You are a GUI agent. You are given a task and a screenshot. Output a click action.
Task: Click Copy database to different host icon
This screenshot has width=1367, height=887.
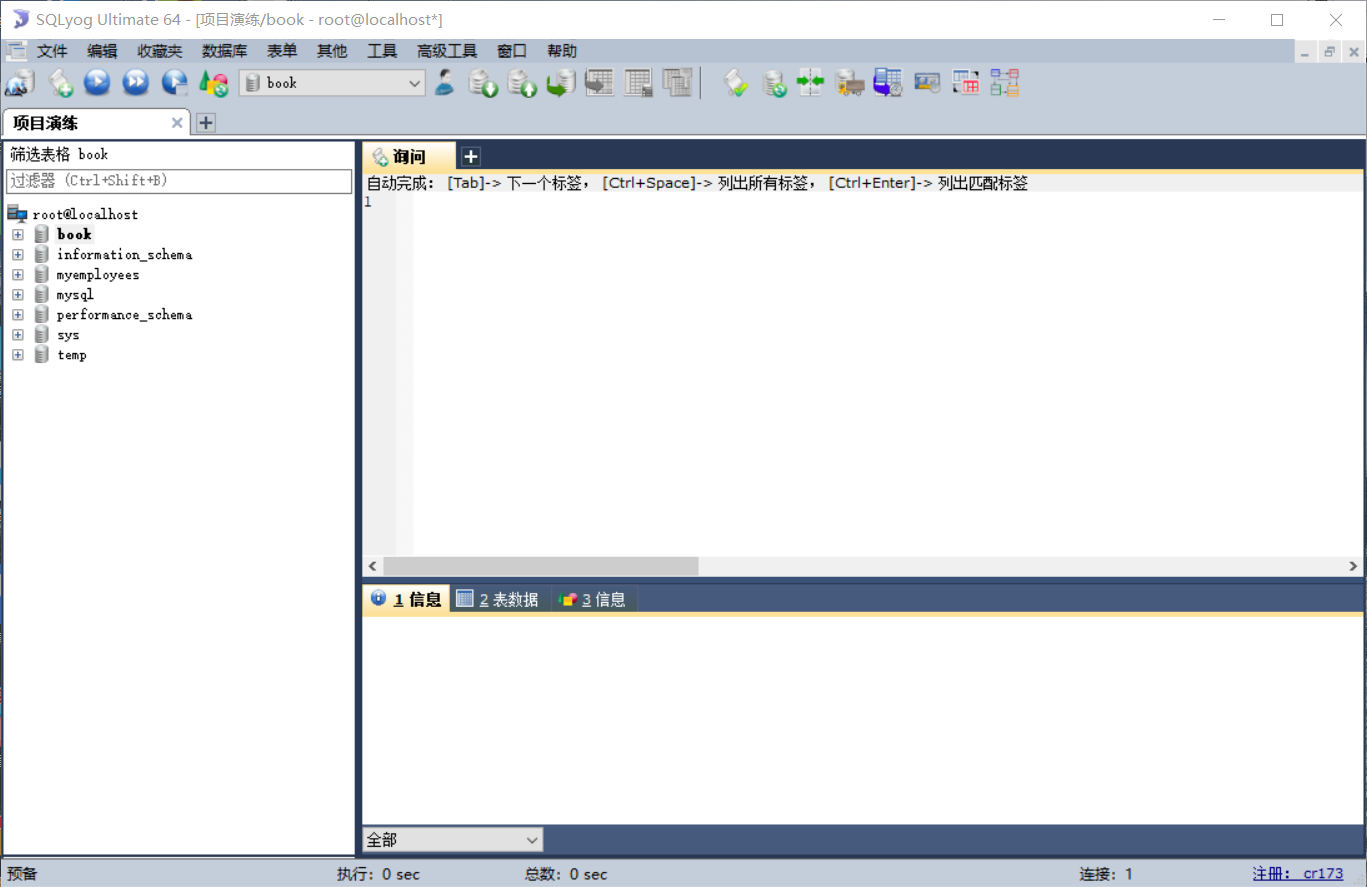coord(561,83)
